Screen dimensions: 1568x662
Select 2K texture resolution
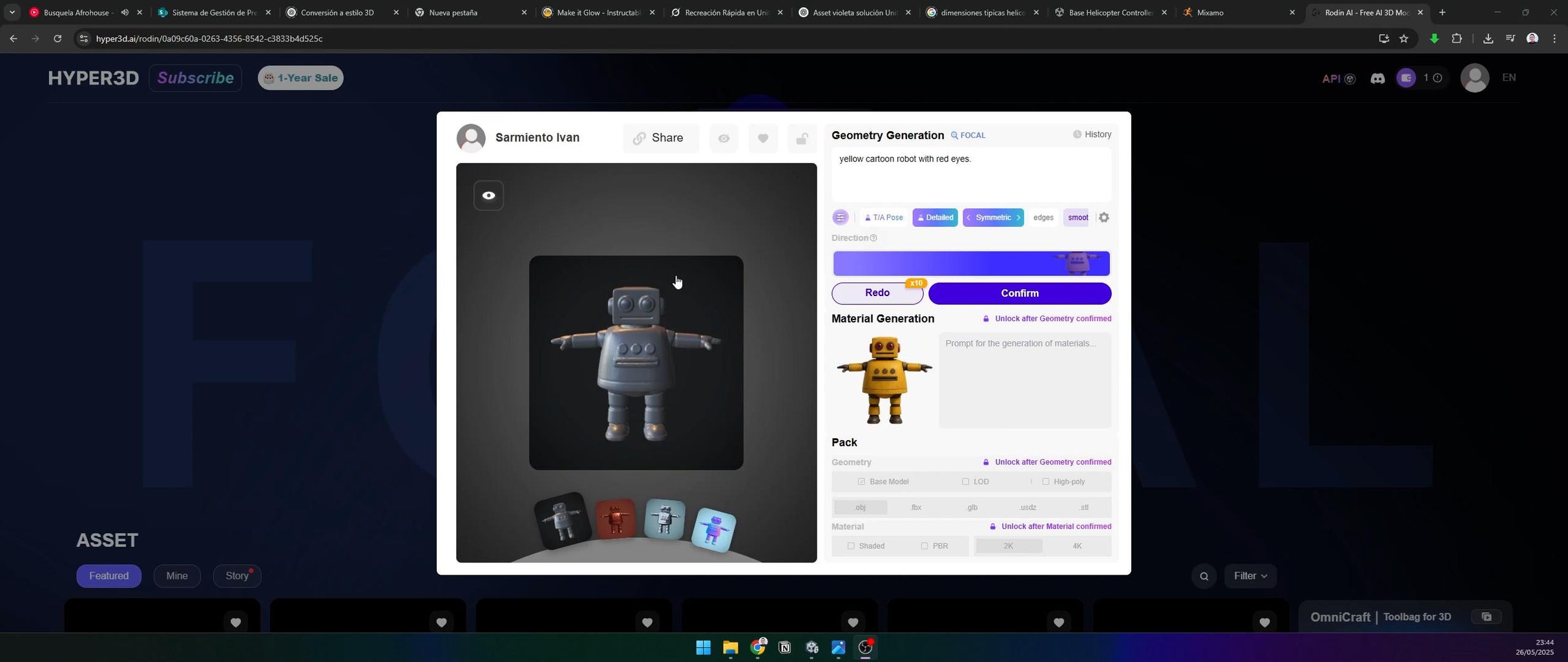[1009, 546]
